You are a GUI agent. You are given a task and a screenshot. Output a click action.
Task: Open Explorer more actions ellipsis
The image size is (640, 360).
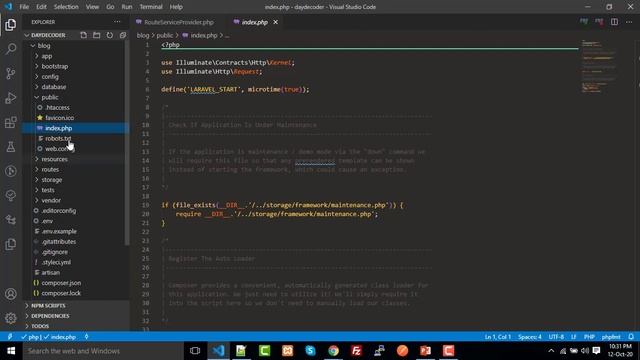(x=117, y=22)
